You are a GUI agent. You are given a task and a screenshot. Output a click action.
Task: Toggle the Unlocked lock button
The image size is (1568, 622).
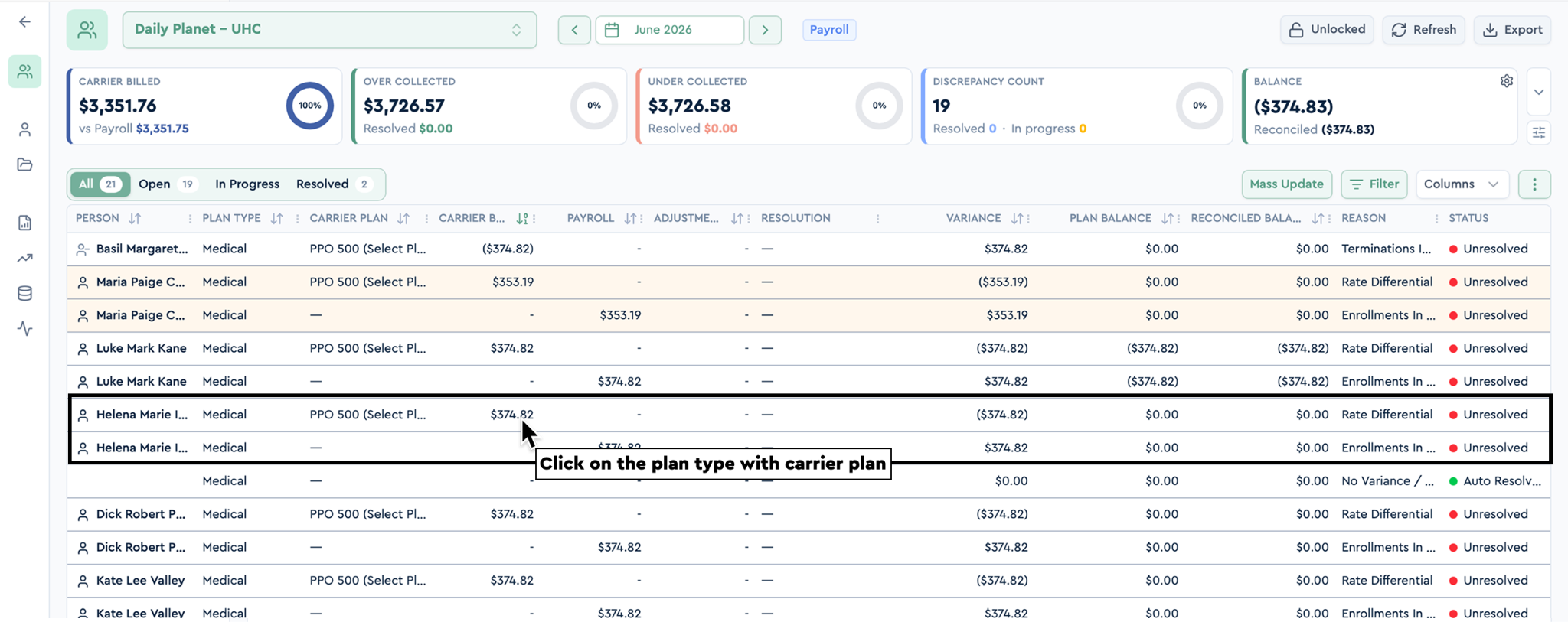(x=1327, y=30)
